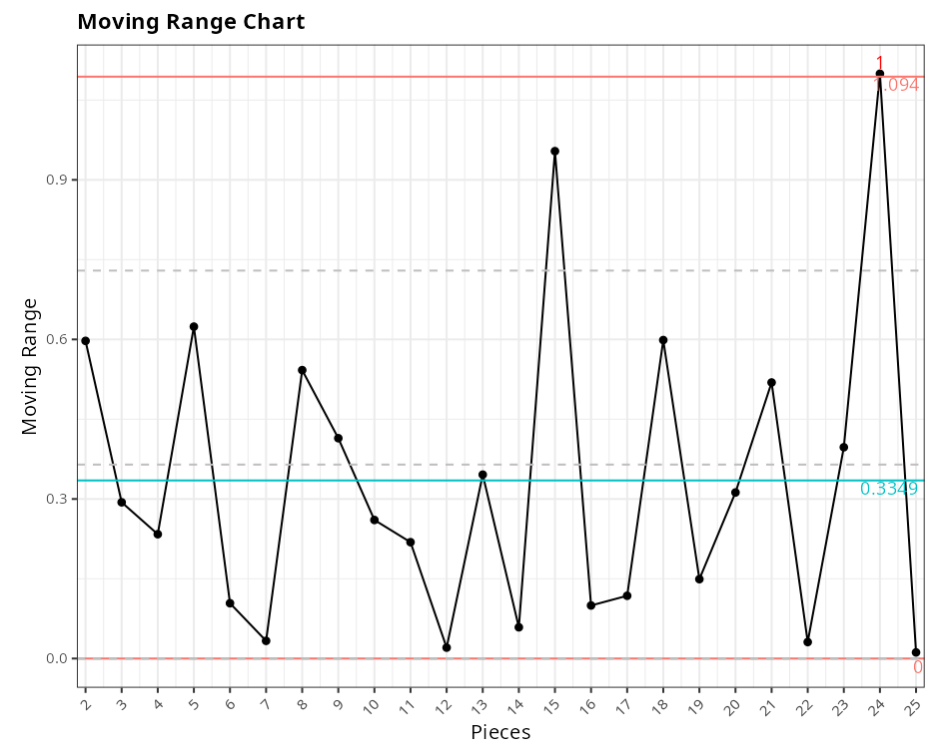Click the cyan 0.3349 center line label

pos(888,489)
